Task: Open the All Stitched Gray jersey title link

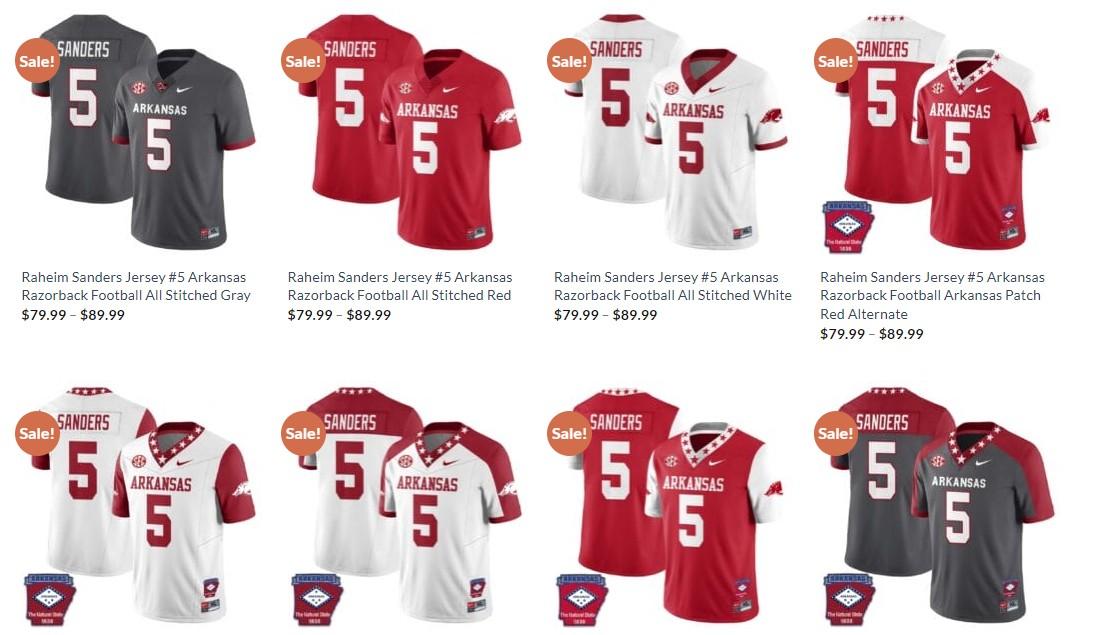Action: click(136, 286)
